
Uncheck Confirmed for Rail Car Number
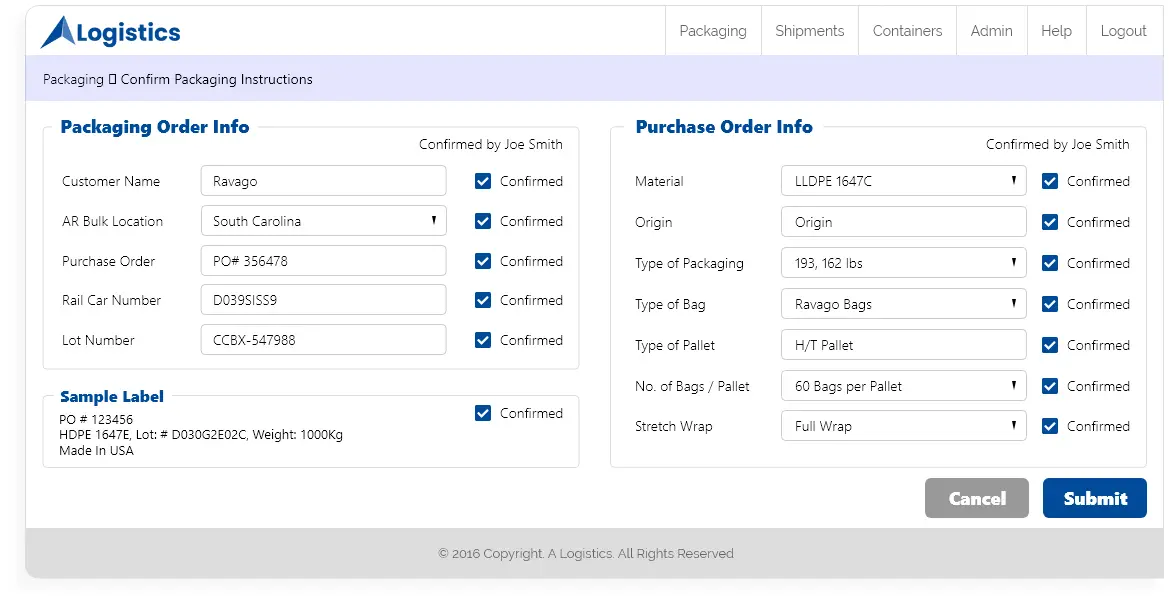pos(483,301)
